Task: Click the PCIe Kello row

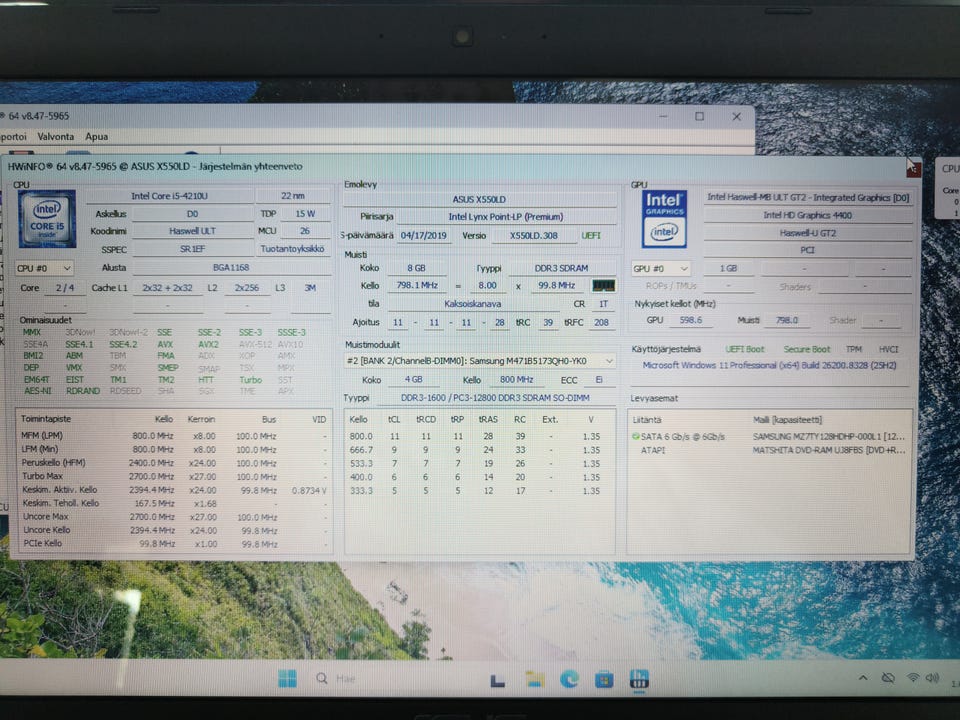Action: point(174,544)
